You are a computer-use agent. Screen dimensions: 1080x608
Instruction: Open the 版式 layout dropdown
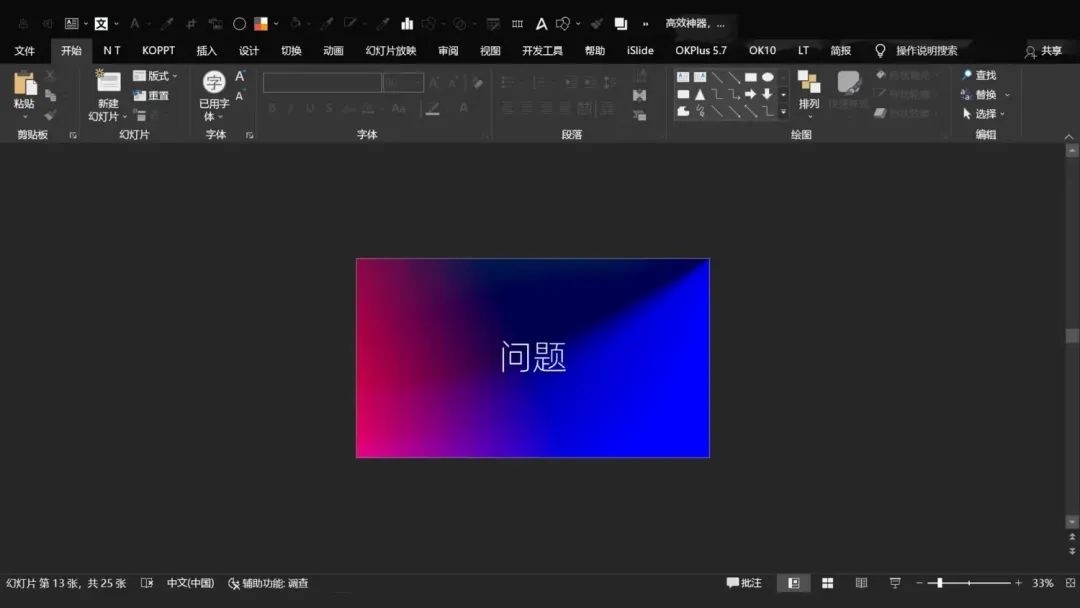(155, 76)
